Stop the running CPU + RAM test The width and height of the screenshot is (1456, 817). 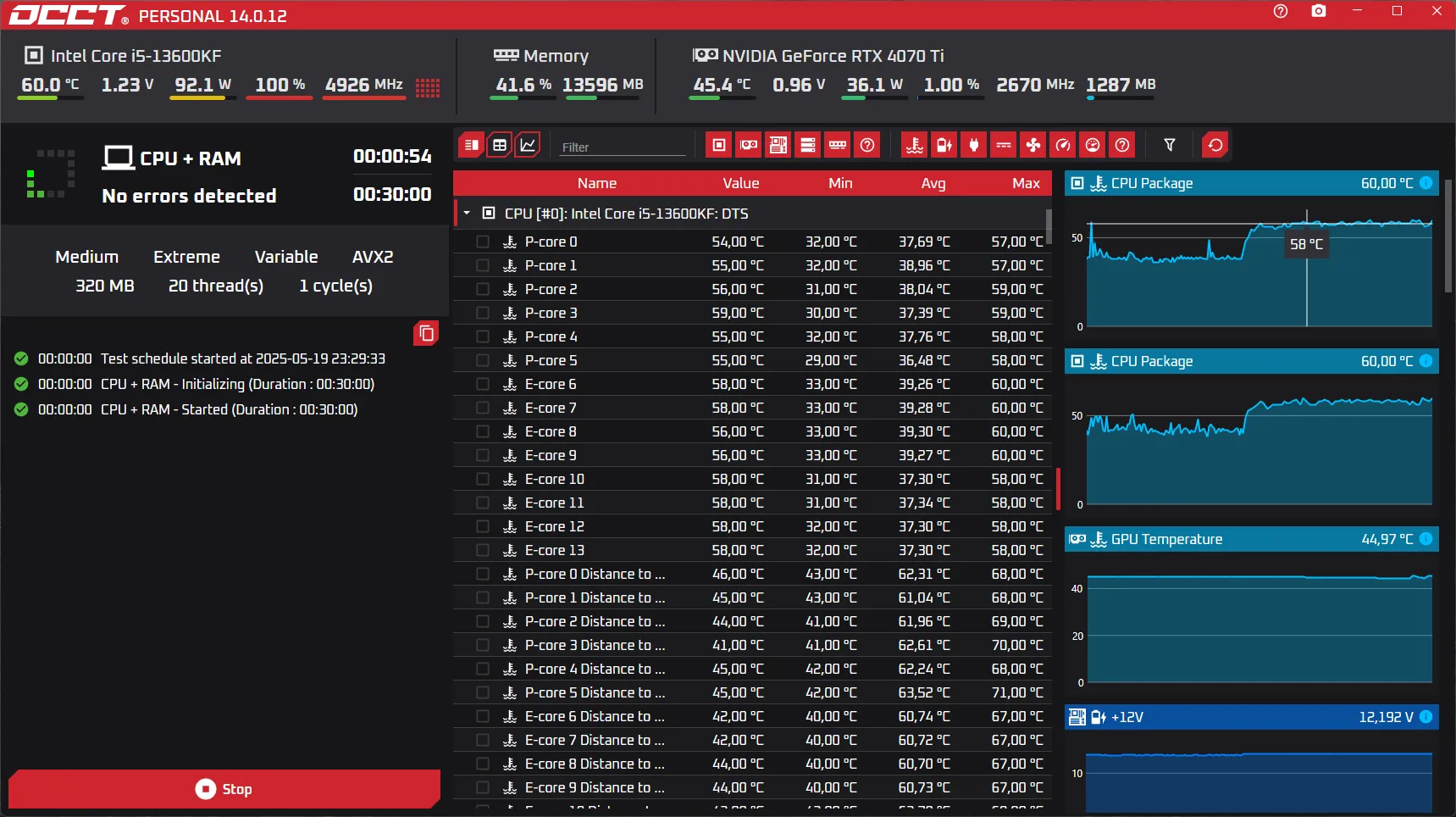pyautogui.click(x=224, y=788)
